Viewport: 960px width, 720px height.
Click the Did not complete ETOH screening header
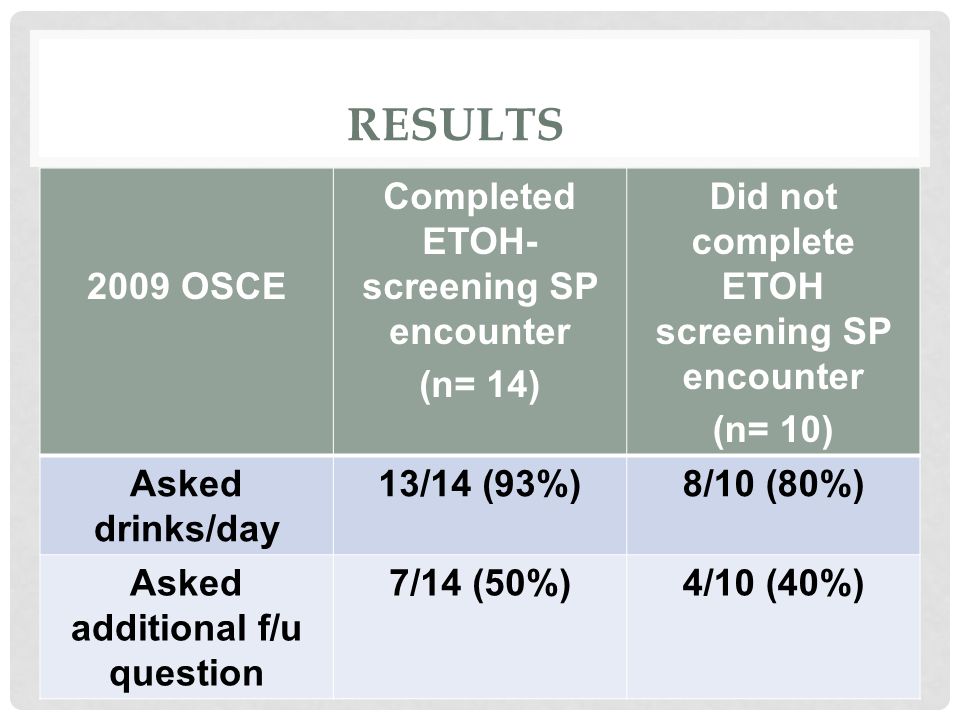pos(773,311)
